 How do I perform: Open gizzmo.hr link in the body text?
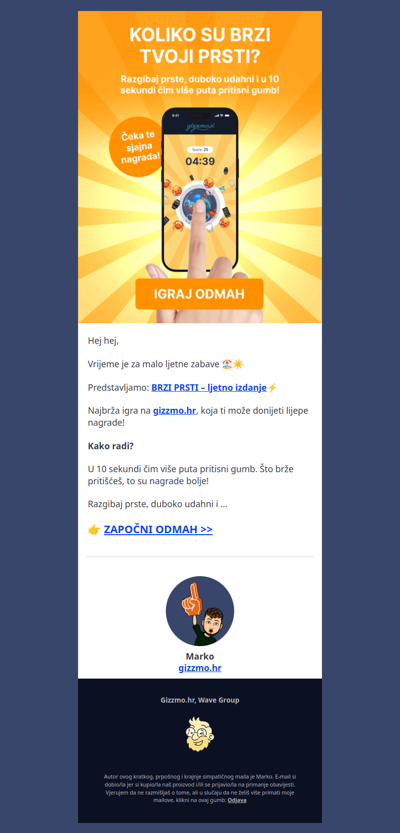174,411
